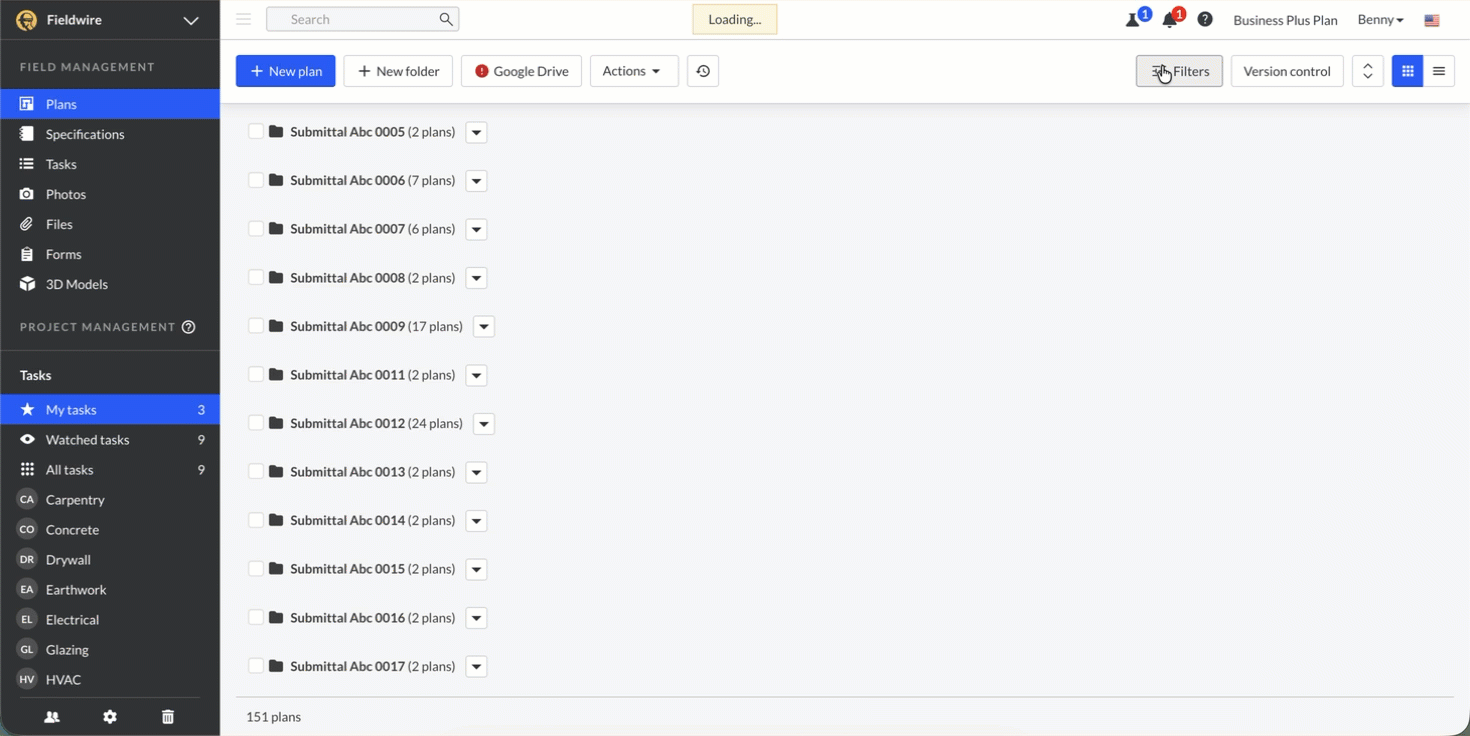Screen dimensions: 1470x736
Task: Click the version history clock icon
Action: pos(703,71)
